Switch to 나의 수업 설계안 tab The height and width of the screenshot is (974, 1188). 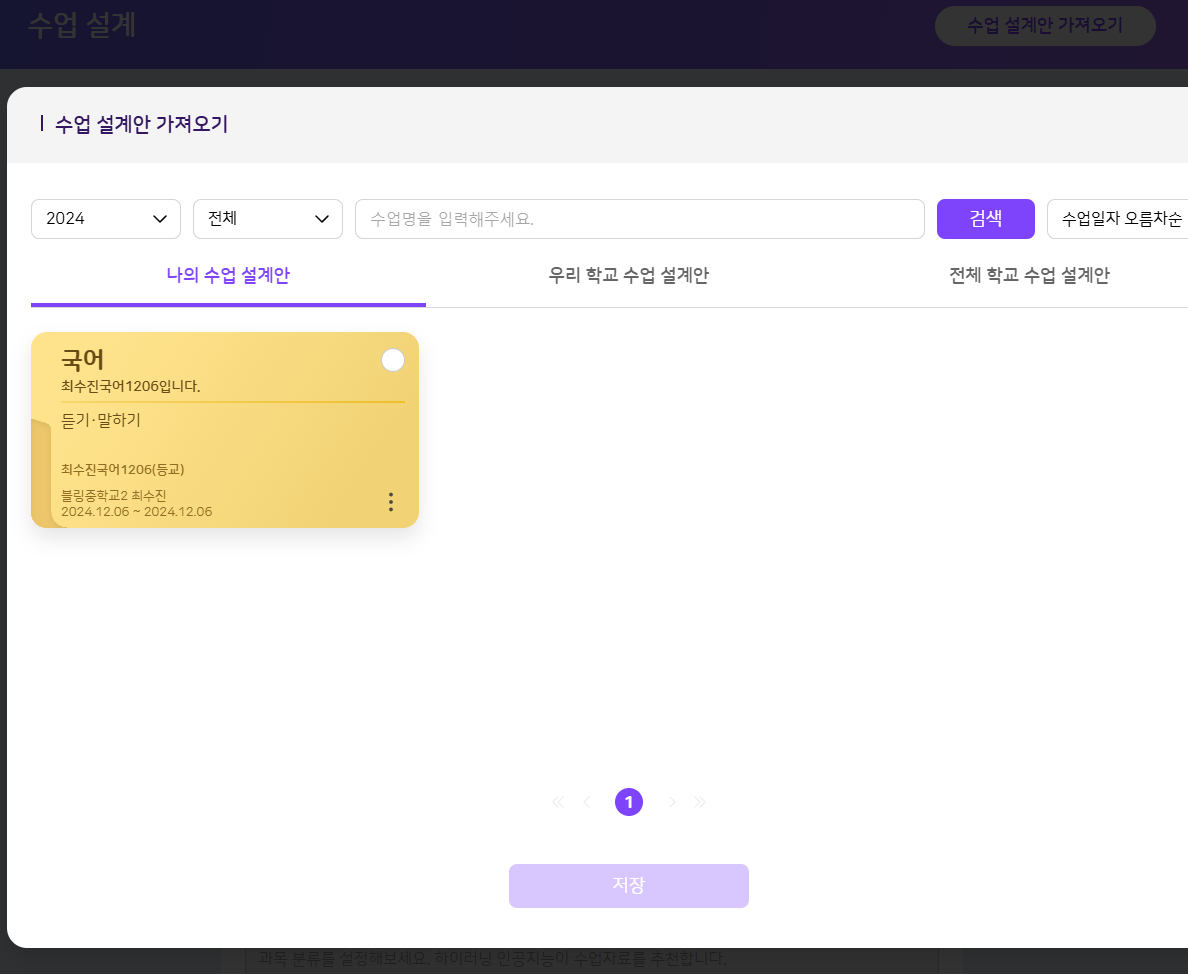point(228,276)
